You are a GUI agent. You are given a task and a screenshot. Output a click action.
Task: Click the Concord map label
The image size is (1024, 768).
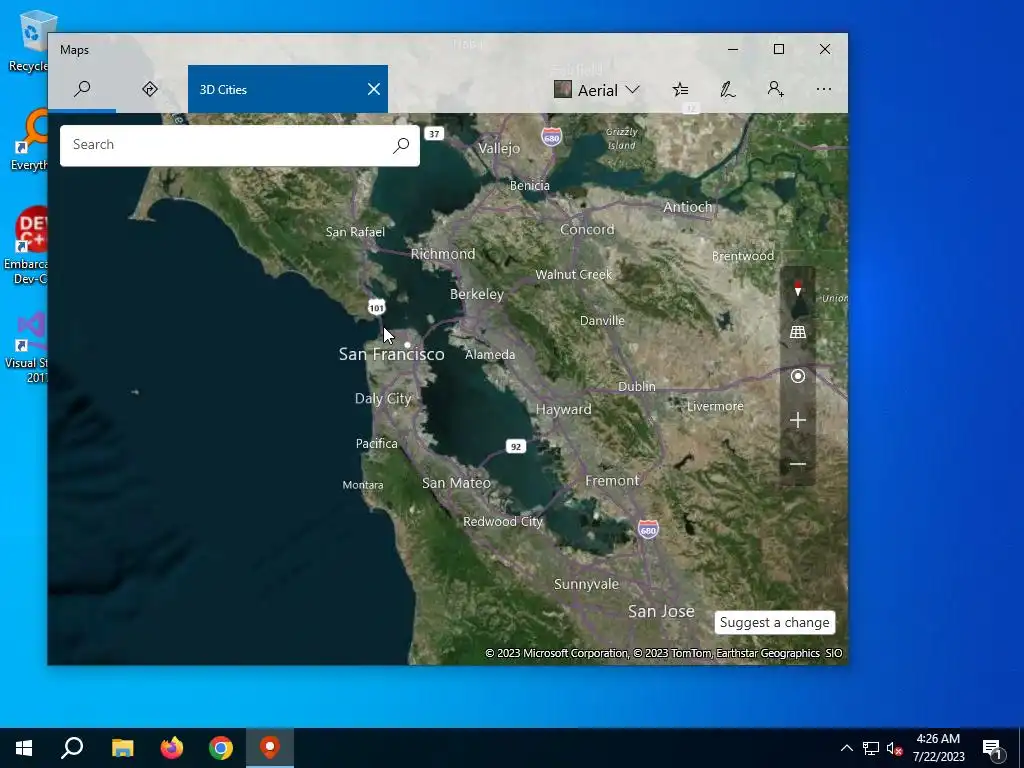pos(587,230)
